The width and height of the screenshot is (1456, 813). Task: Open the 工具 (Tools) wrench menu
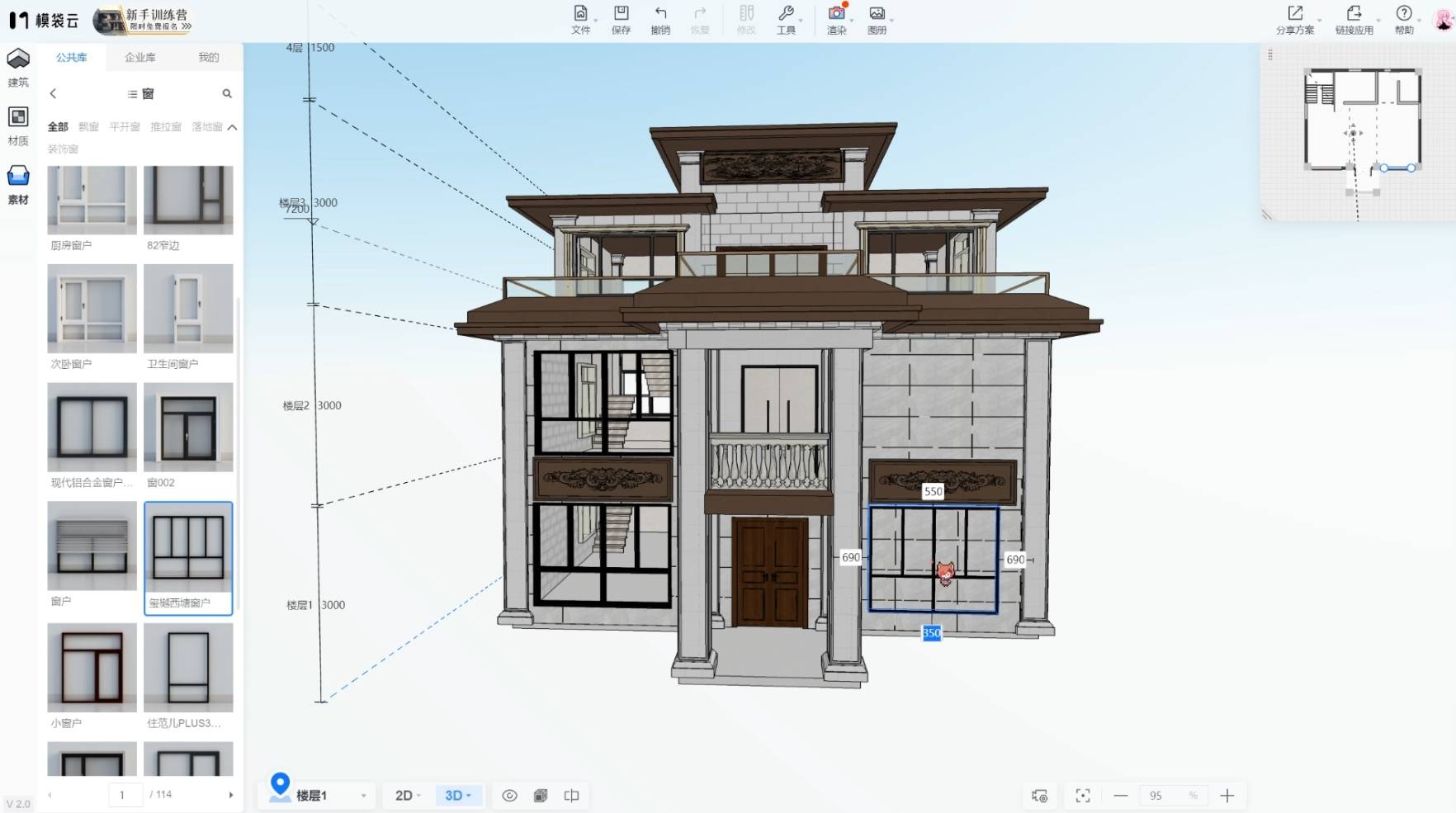coord(786,19)
